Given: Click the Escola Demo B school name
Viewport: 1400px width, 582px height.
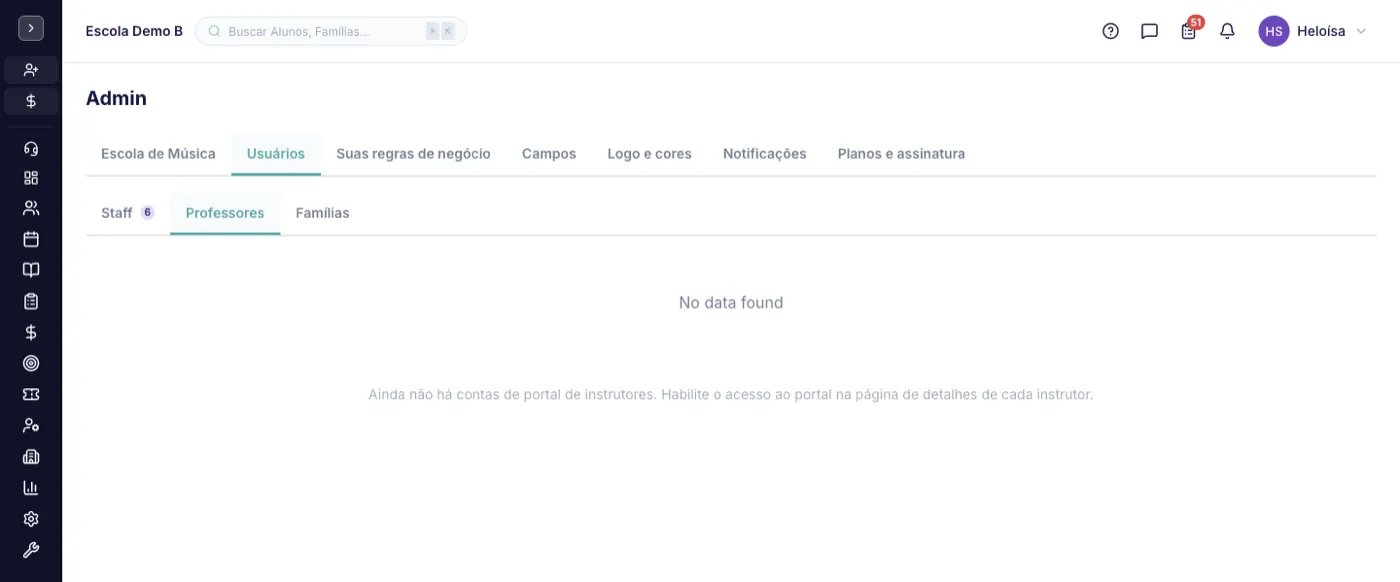Looking at the screenshot, I should [x=134, y=31].
